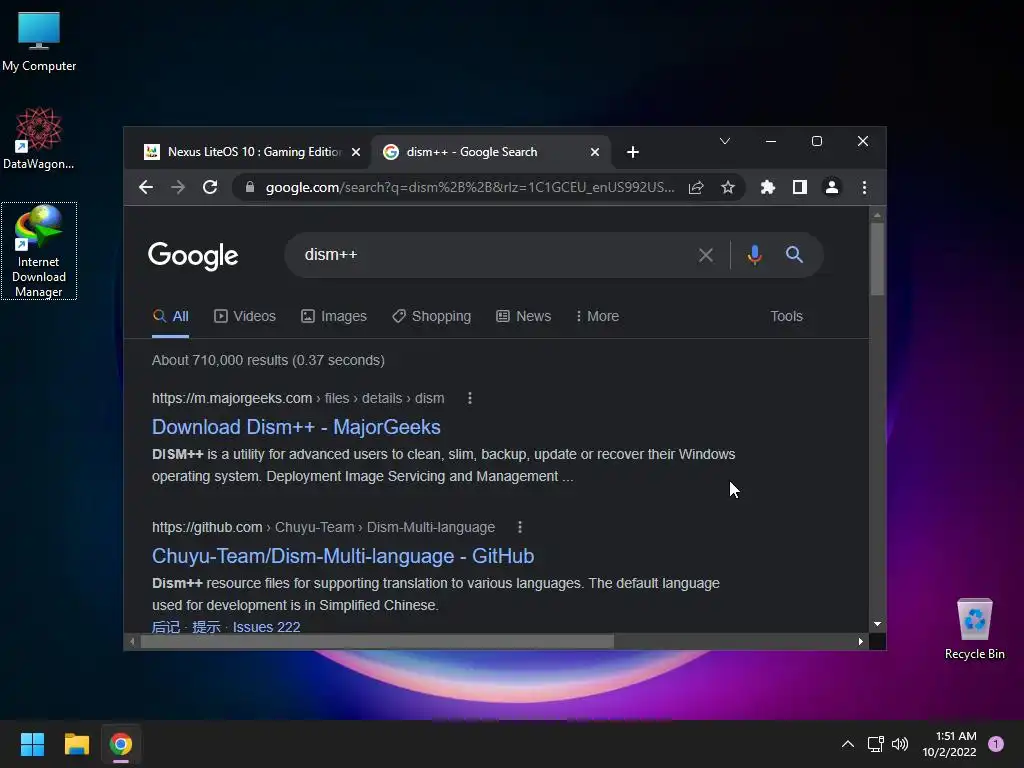Click the Chrome taskbar icon

tap(121, 744)
